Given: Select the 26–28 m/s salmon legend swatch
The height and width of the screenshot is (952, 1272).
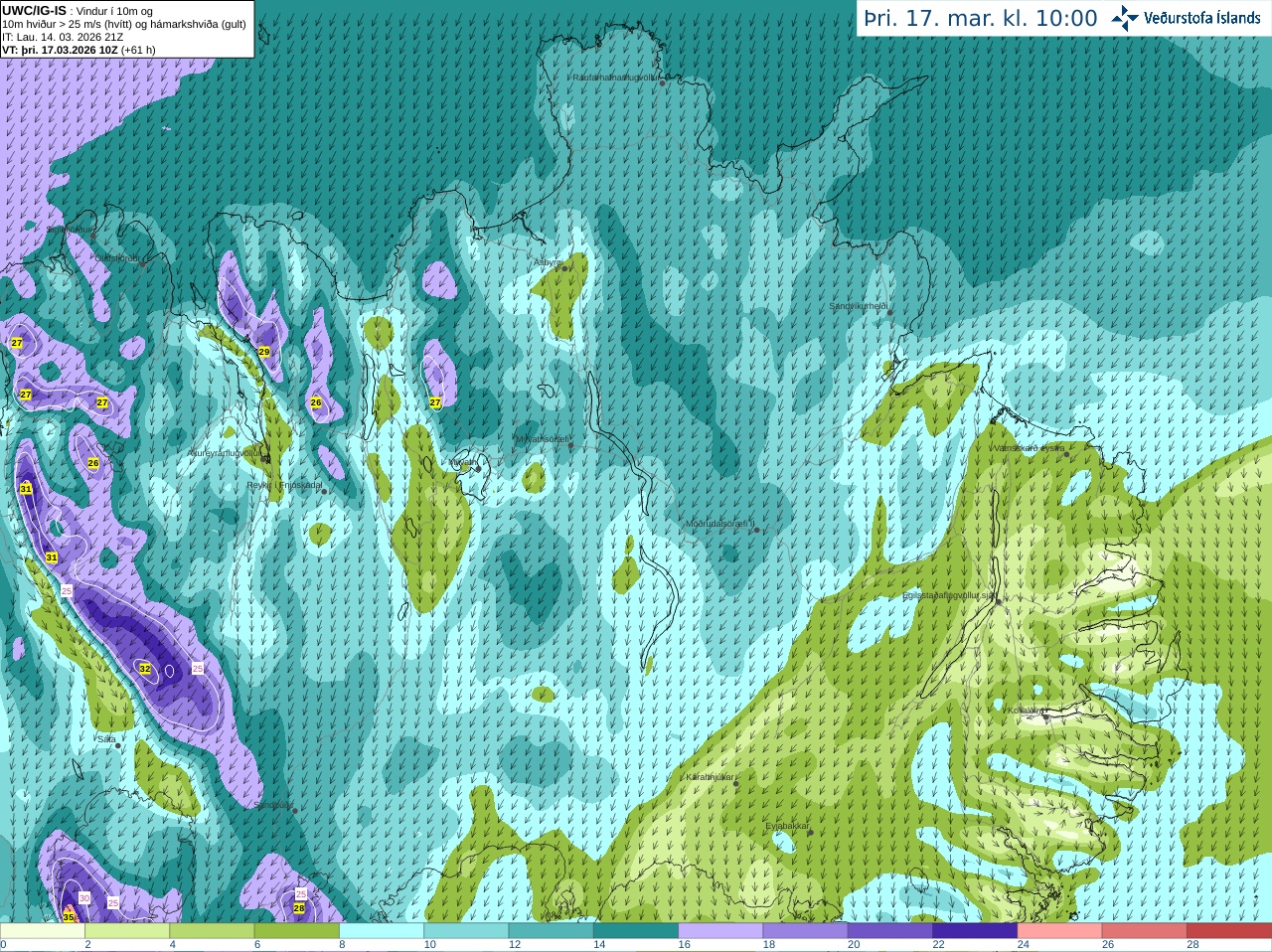Looking at the screenshot, I should (x=1145, y=931).
